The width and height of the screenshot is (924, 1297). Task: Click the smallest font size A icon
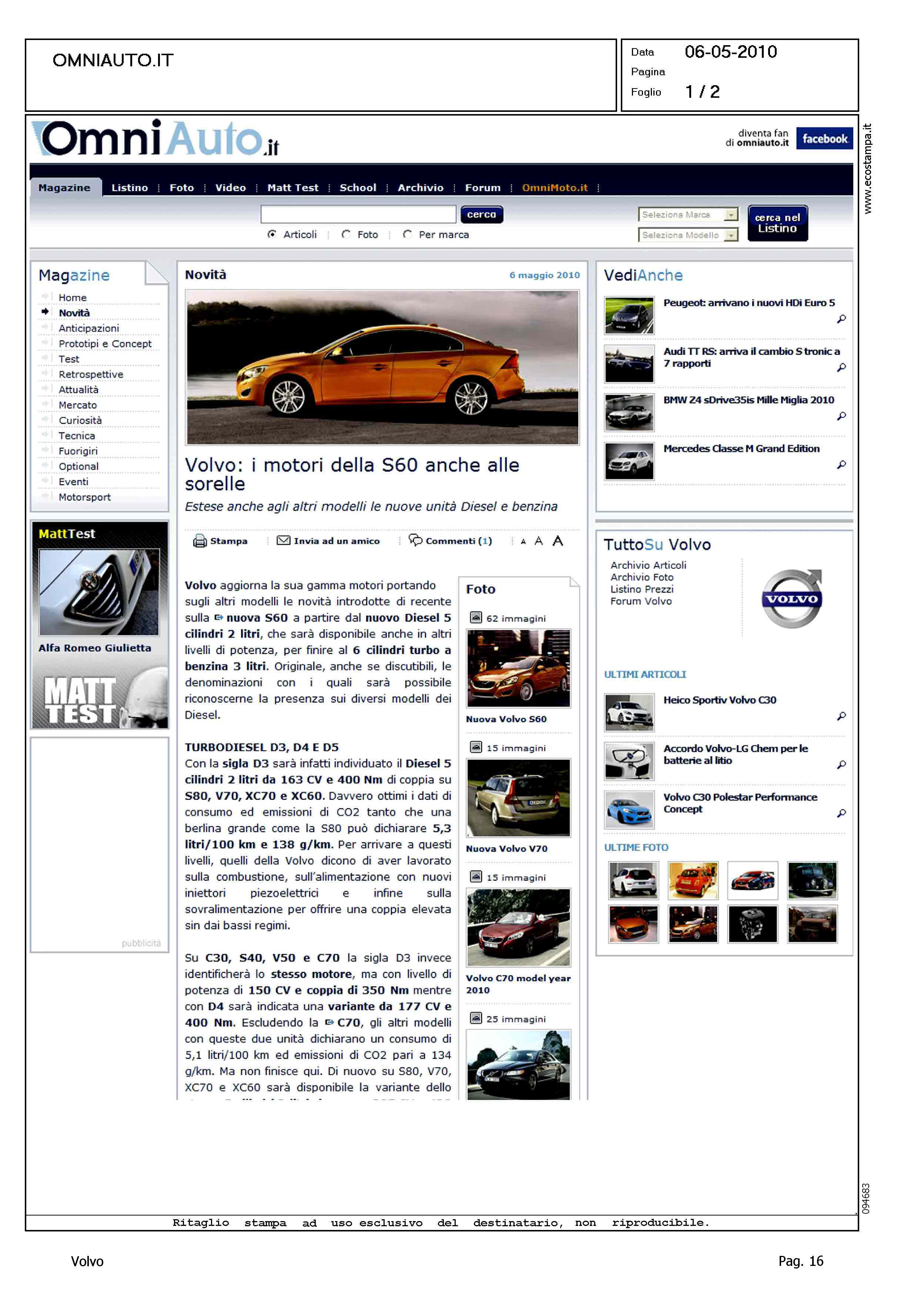coord(523,542)
